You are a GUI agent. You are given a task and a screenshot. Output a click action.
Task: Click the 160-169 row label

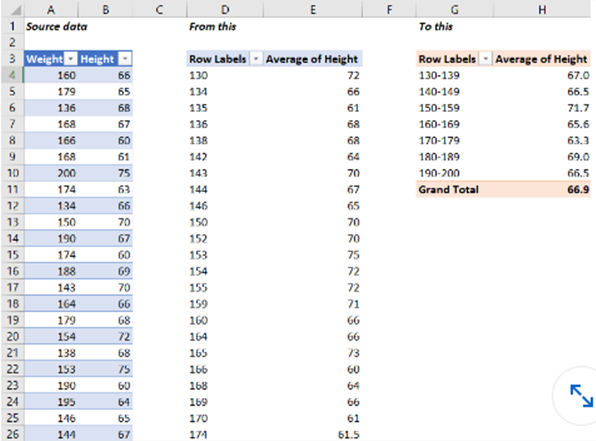[439, 124]
